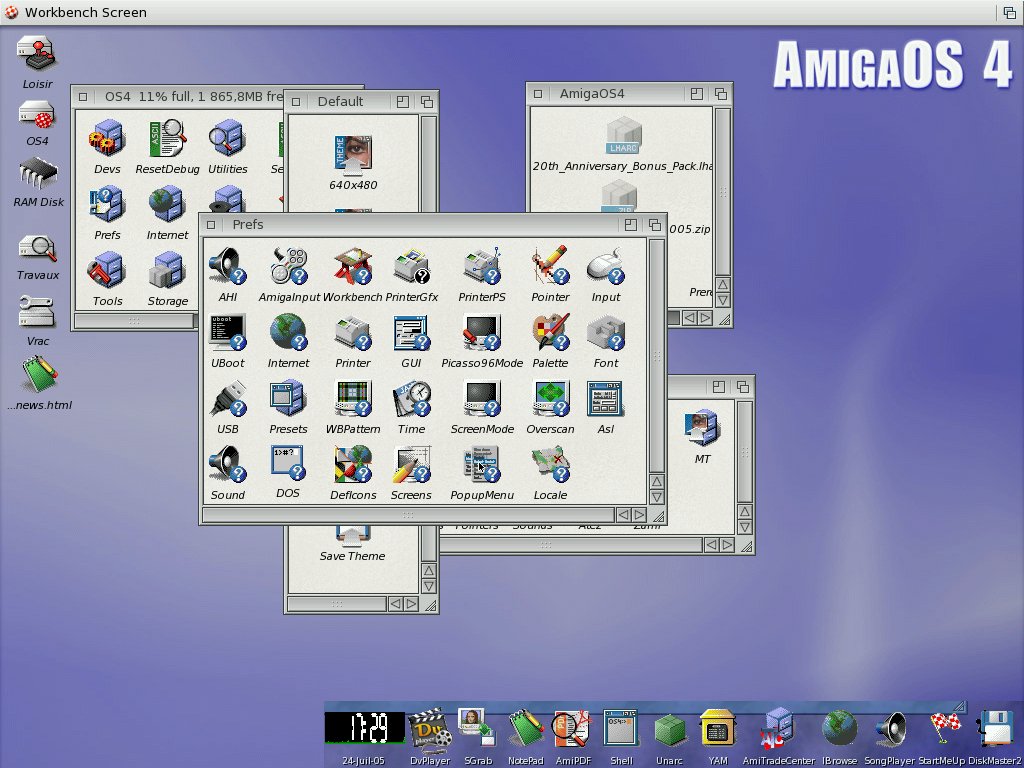Launch Shell from the dock
This screenshot has height=768, width=1024.
[x=620, y=729]
